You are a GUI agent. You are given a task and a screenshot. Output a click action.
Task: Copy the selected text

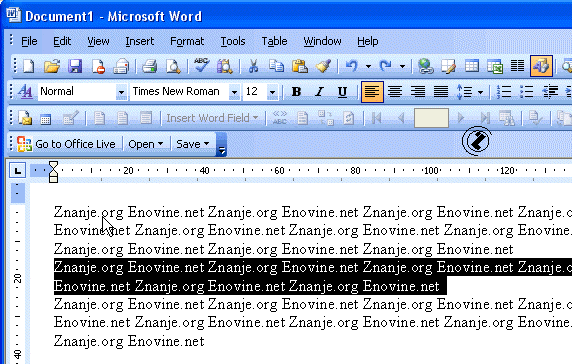(x=276, y=66)
